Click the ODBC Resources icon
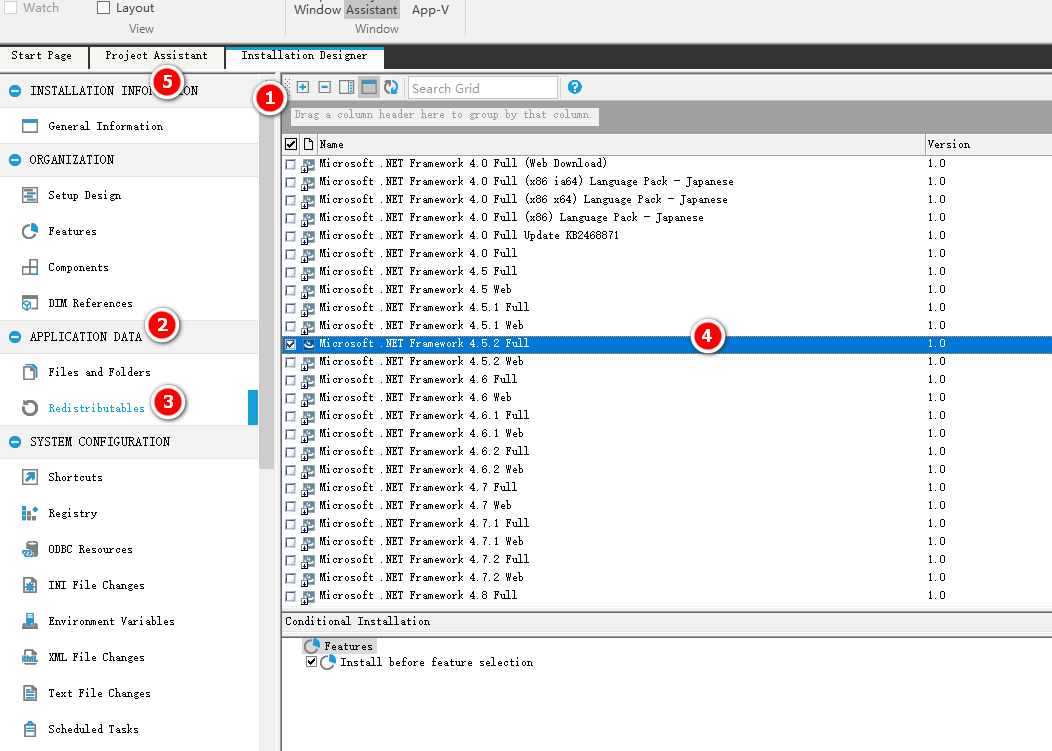This screenshot has height=751, width=1052. click(30, 549)
